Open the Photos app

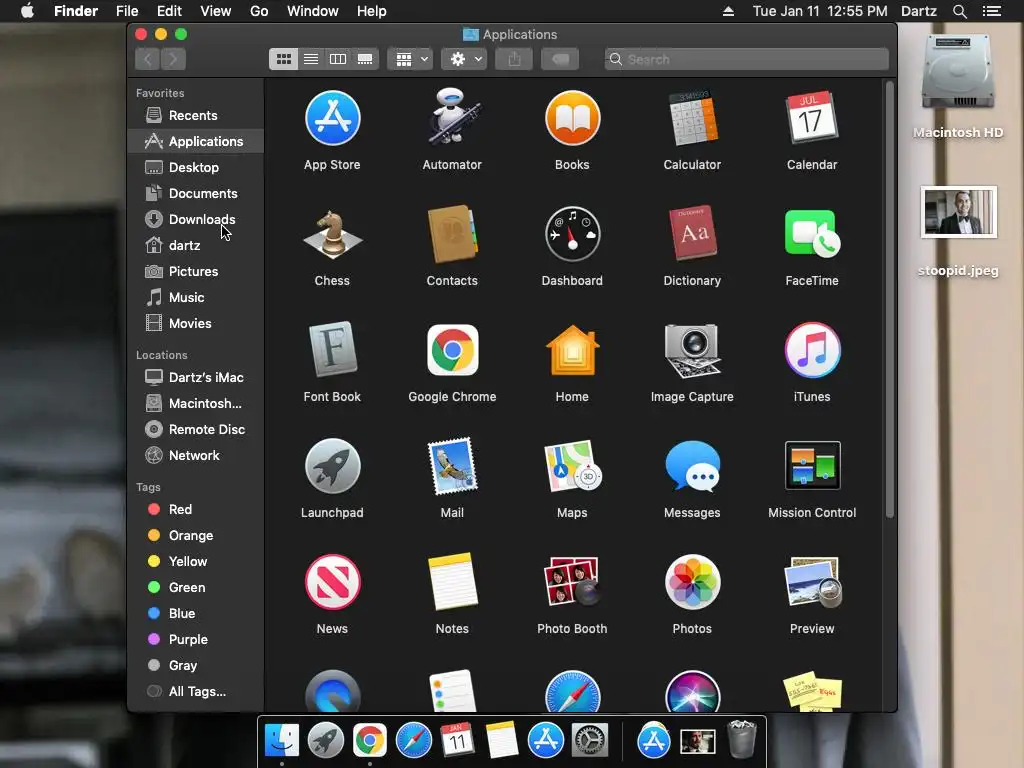(x=692, y=582)
